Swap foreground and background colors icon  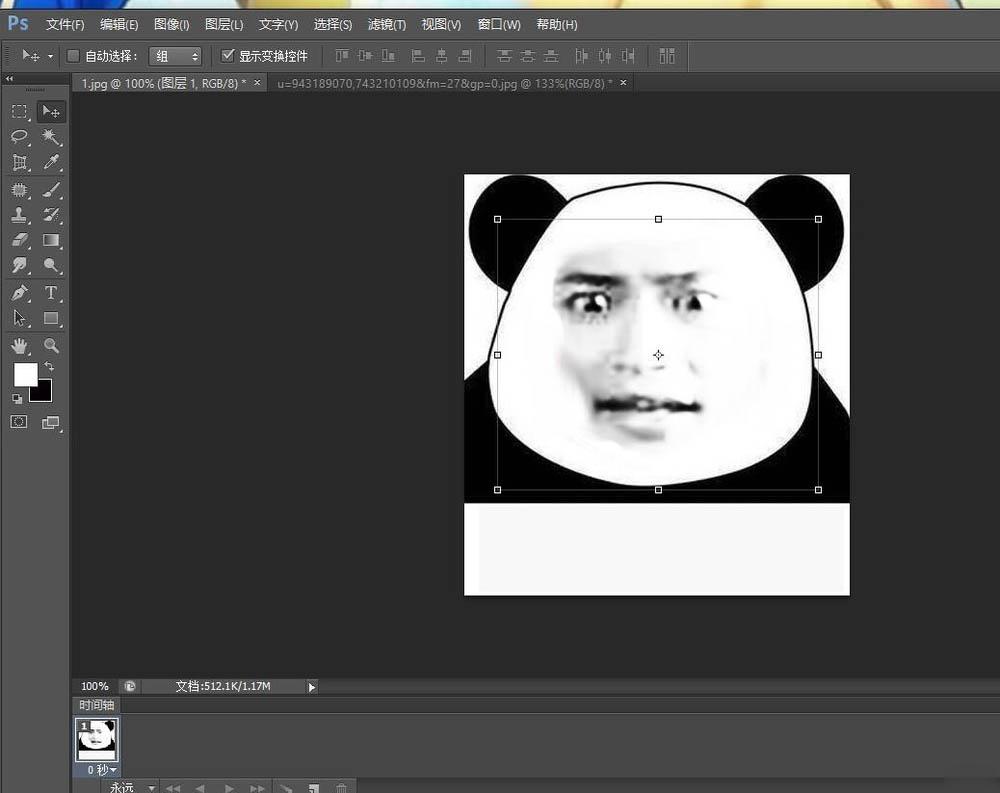click(49, 367)
